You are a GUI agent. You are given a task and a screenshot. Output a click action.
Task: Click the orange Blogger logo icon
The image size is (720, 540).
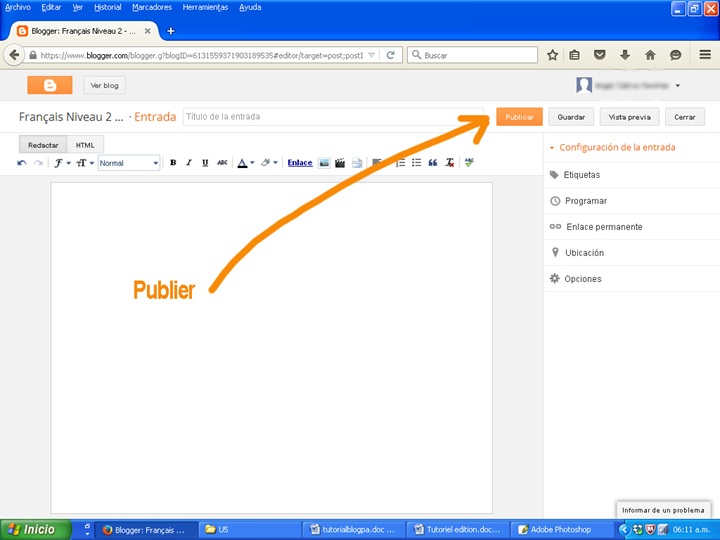pyautogui.click(x=50, y=85)
